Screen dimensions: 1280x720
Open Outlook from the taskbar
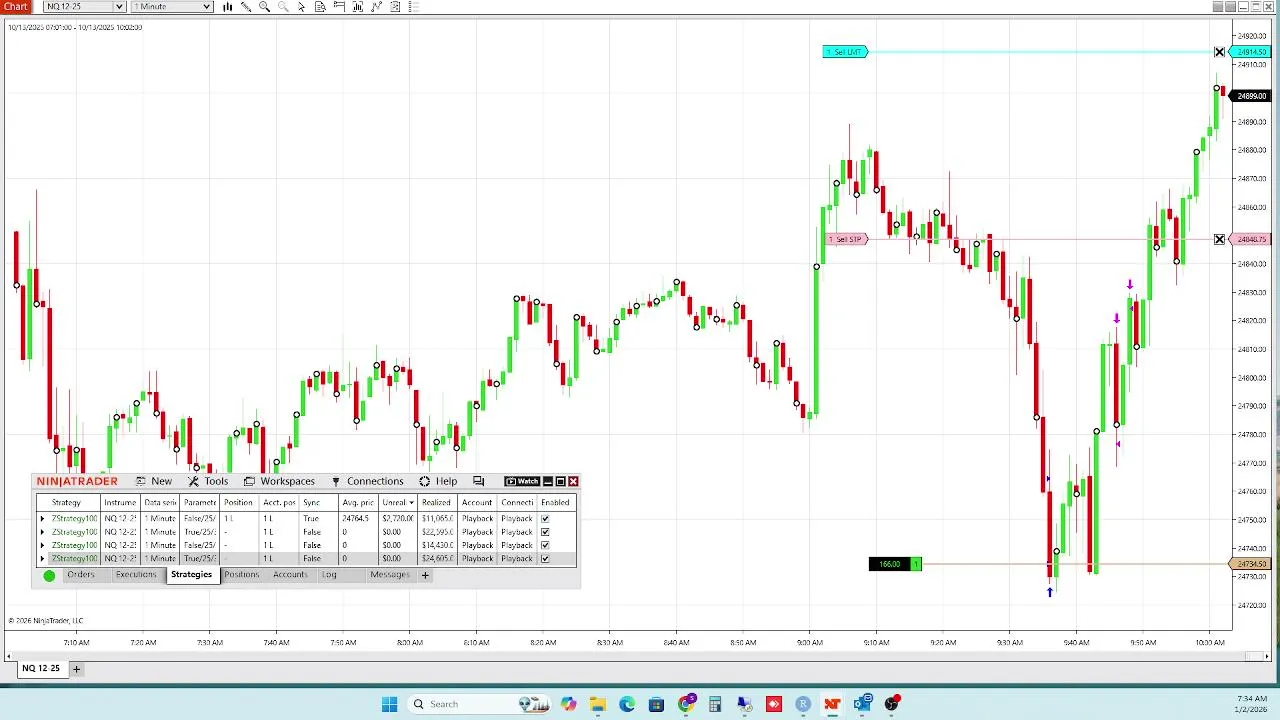(x=862, y=704)
